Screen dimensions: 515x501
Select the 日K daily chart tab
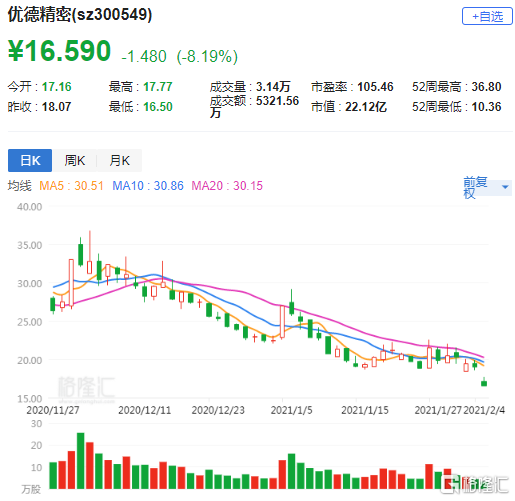30,160
